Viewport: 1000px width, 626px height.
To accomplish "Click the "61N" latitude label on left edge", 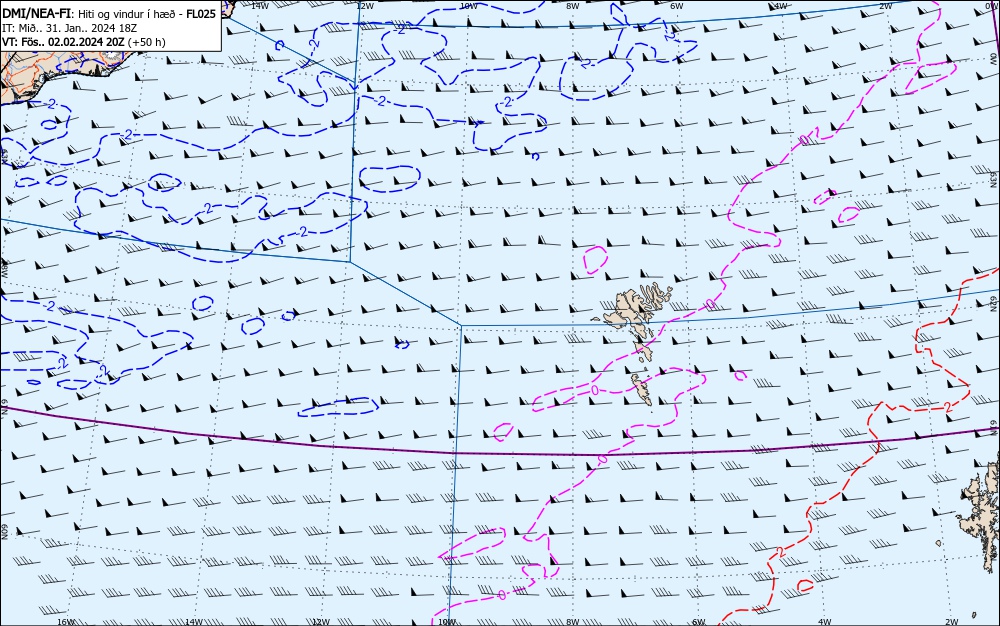I will click(4, 408).
